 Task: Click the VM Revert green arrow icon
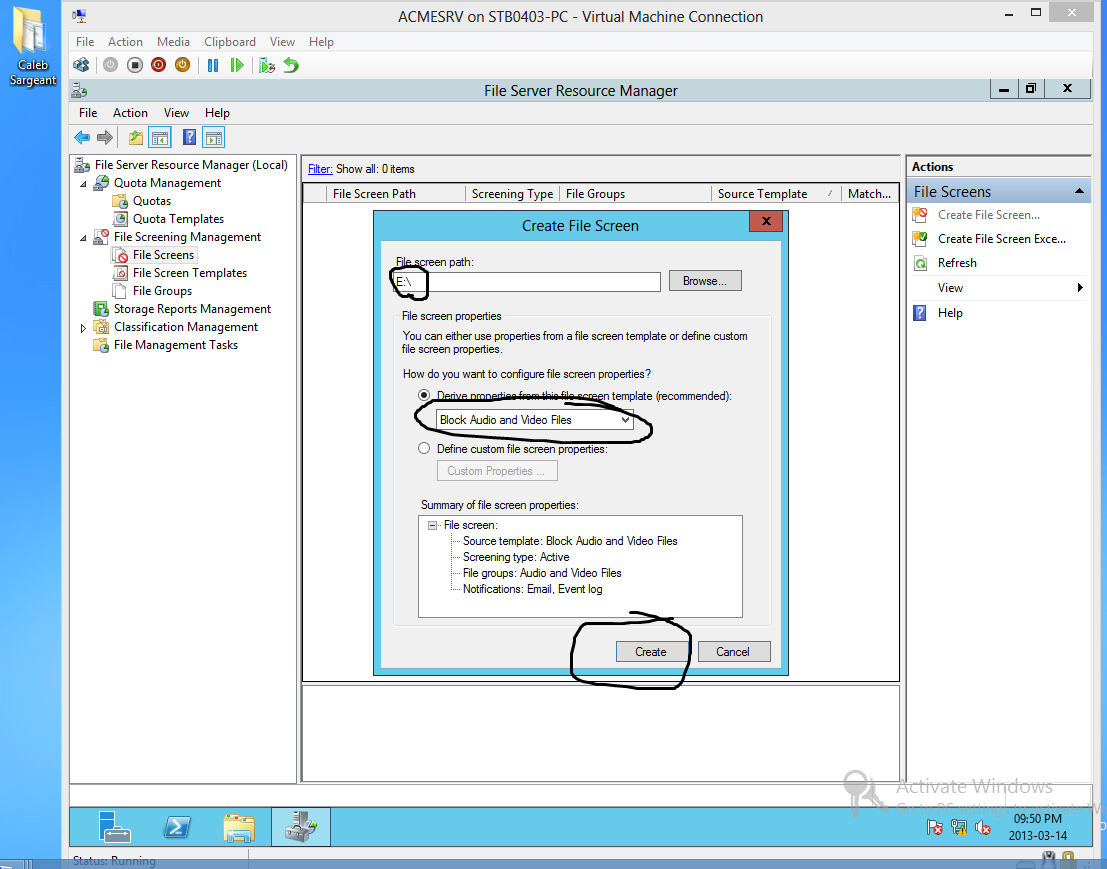pos(291,66)
